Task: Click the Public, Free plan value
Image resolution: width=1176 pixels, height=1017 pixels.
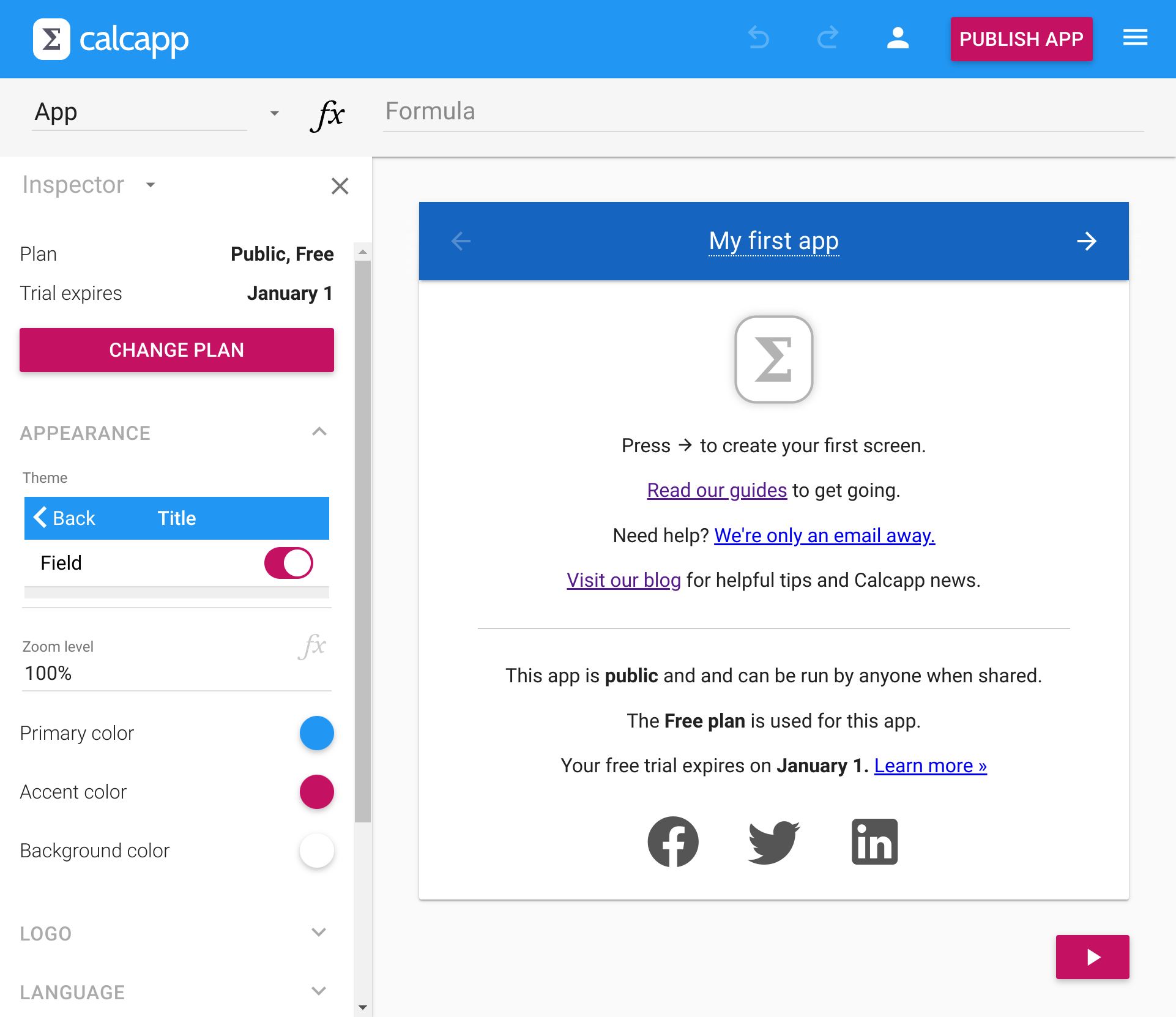Action: click(x=282, y=254)
